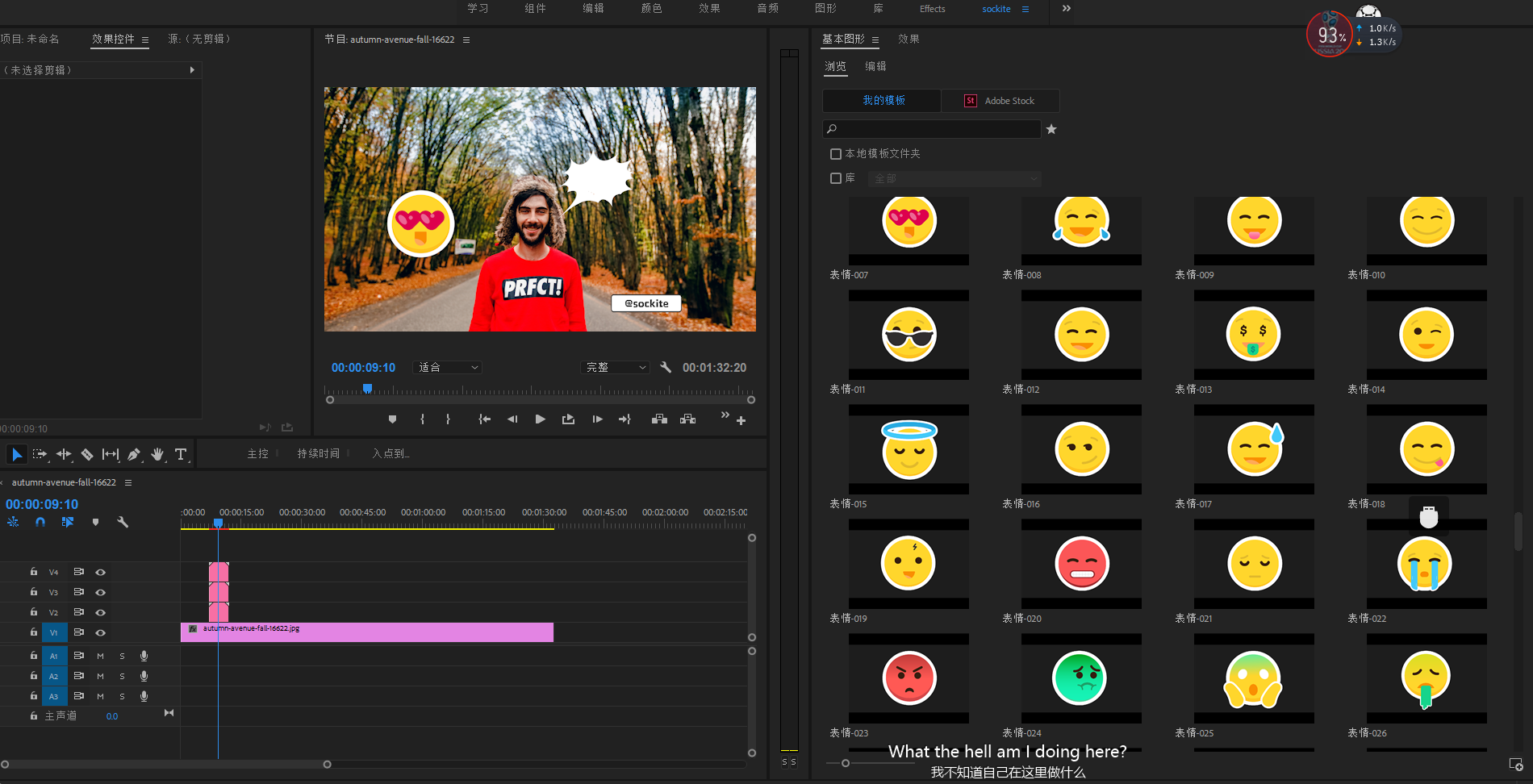1533x784 pixels.
Task: Switch to the 编辑 tab in 基本图形
Action: coord(875,66)
